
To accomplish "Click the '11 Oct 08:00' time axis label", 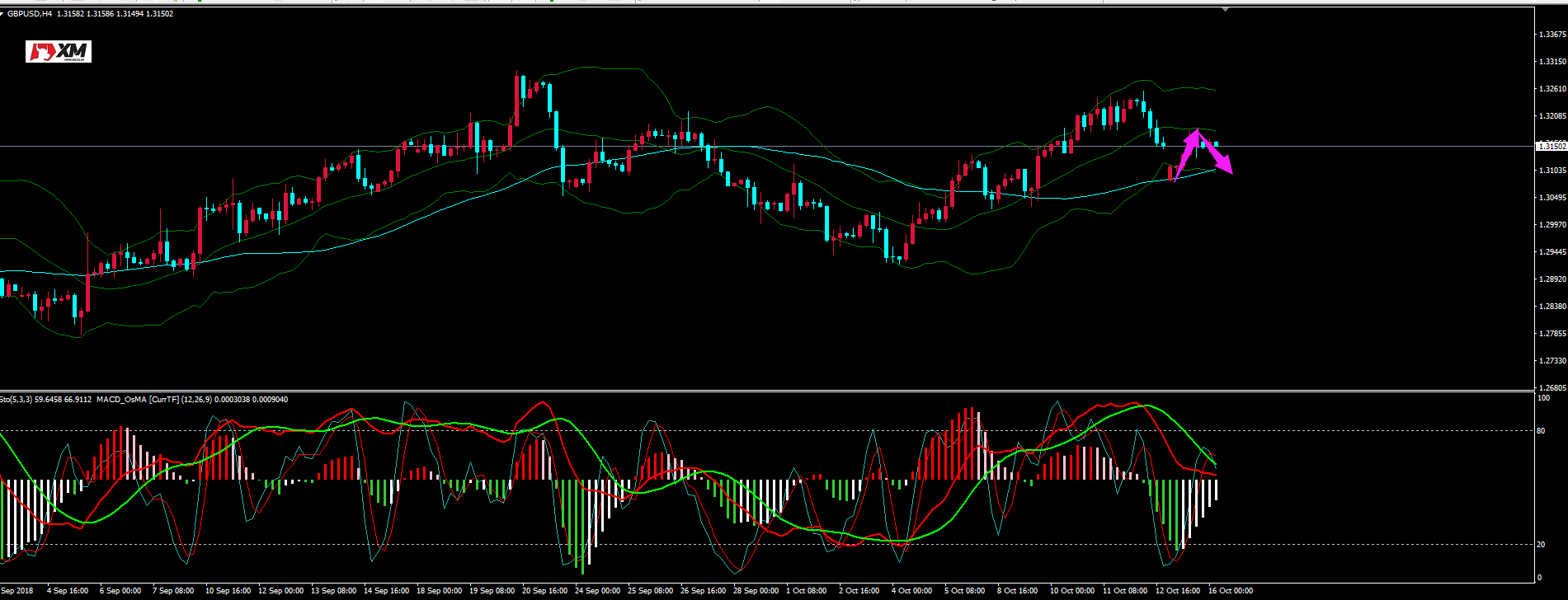I will pyautogui.click(x=1126, y=591).
